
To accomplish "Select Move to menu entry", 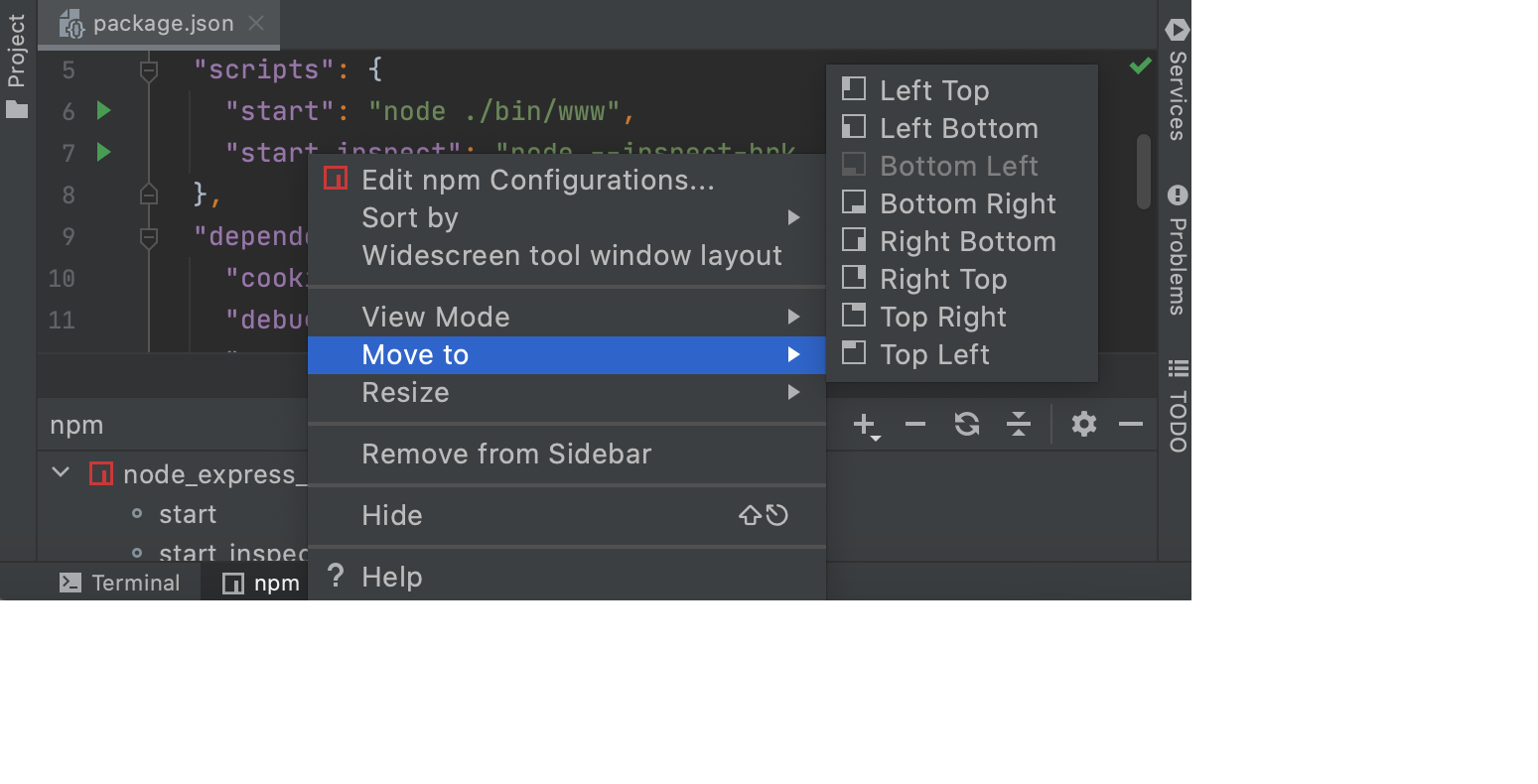I will (x=567, y=354).
